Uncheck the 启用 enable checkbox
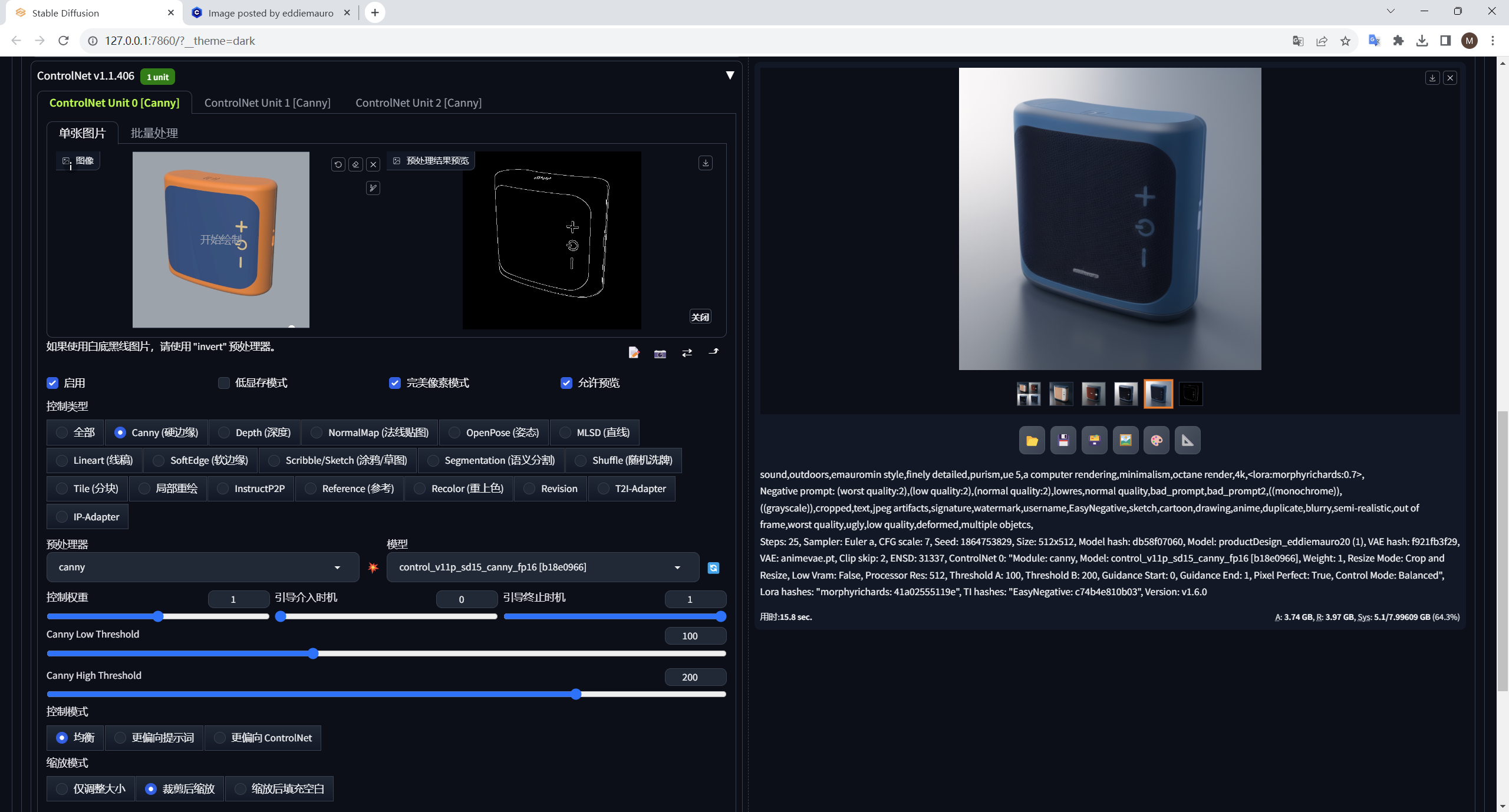The width and height of the screenshot is (1509, 812). [52, 383]
